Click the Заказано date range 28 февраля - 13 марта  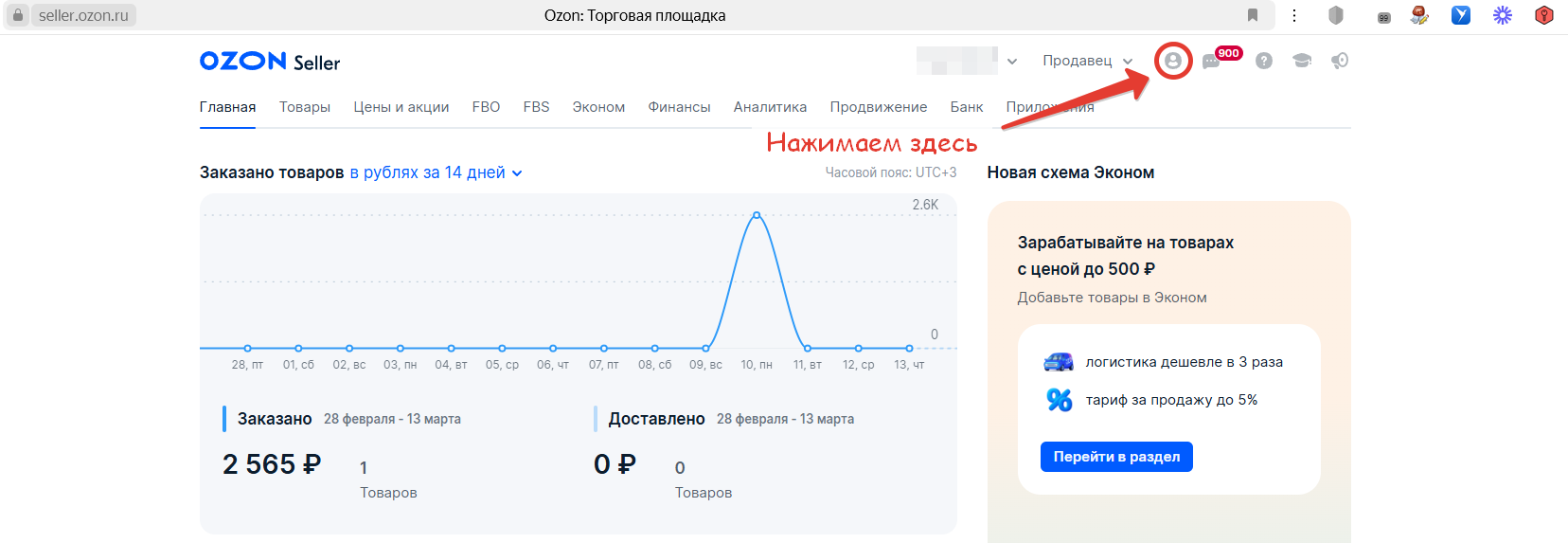[392, 419]
